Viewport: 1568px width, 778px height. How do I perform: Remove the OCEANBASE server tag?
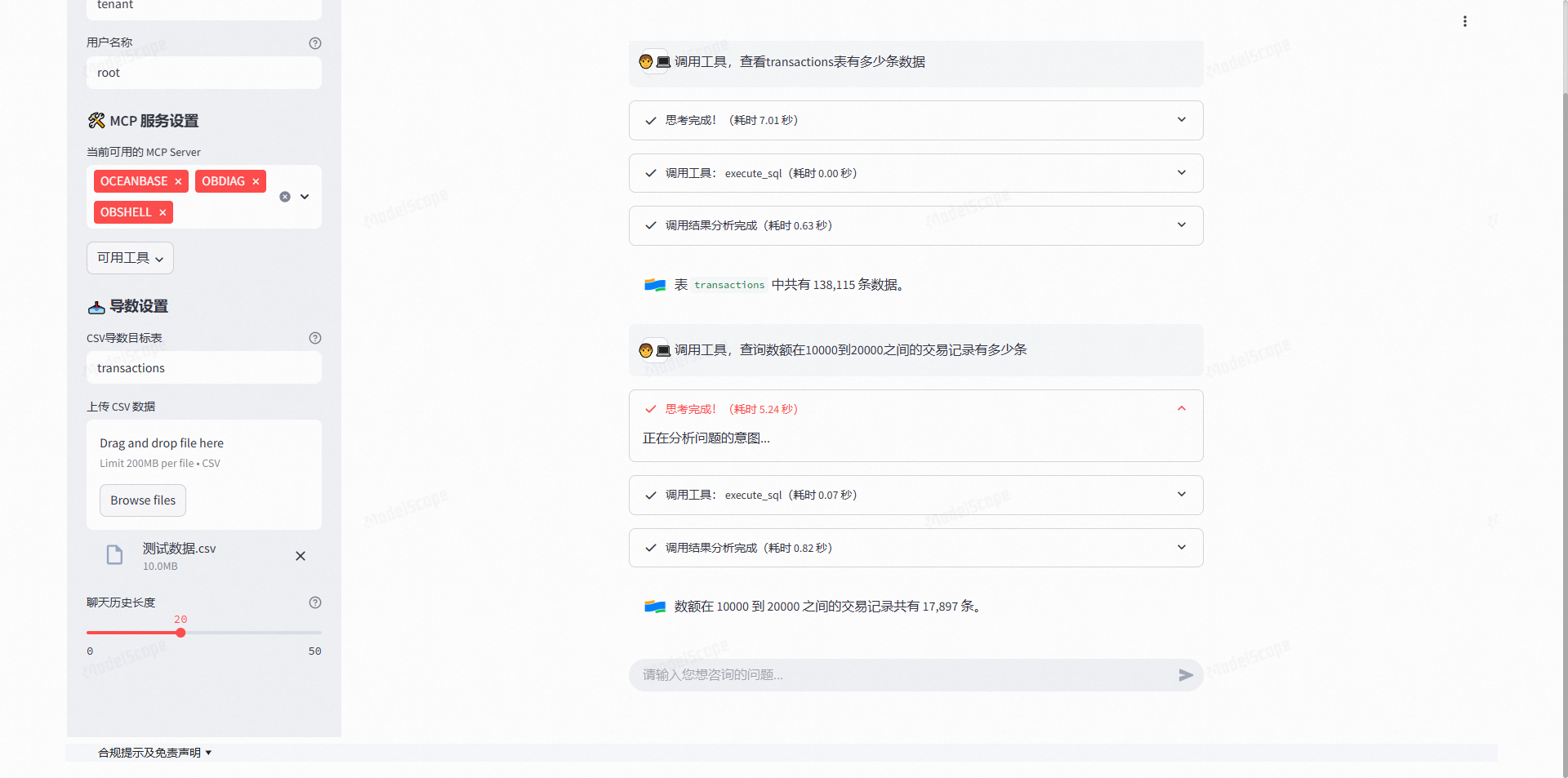pos(178,181)
